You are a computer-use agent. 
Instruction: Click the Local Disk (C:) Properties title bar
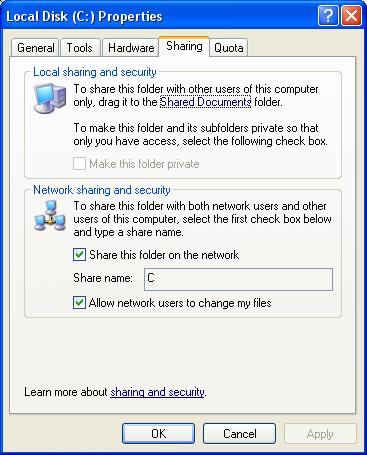point(160,16)
